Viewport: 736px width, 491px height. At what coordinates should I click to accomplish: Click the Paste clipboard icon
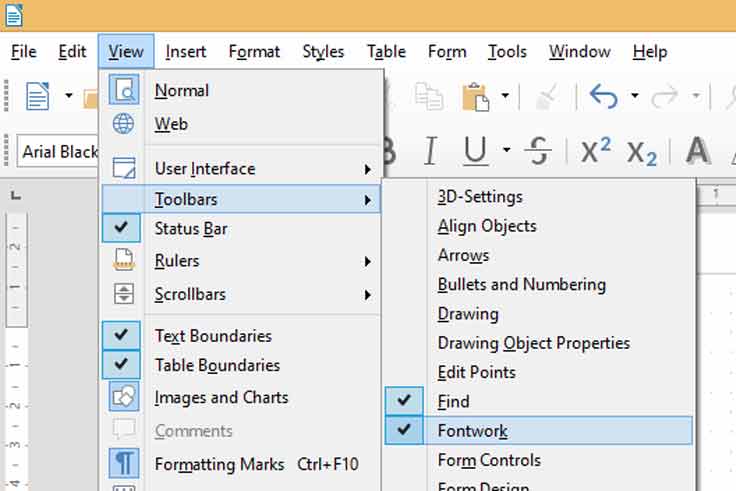tap(475, 96)
